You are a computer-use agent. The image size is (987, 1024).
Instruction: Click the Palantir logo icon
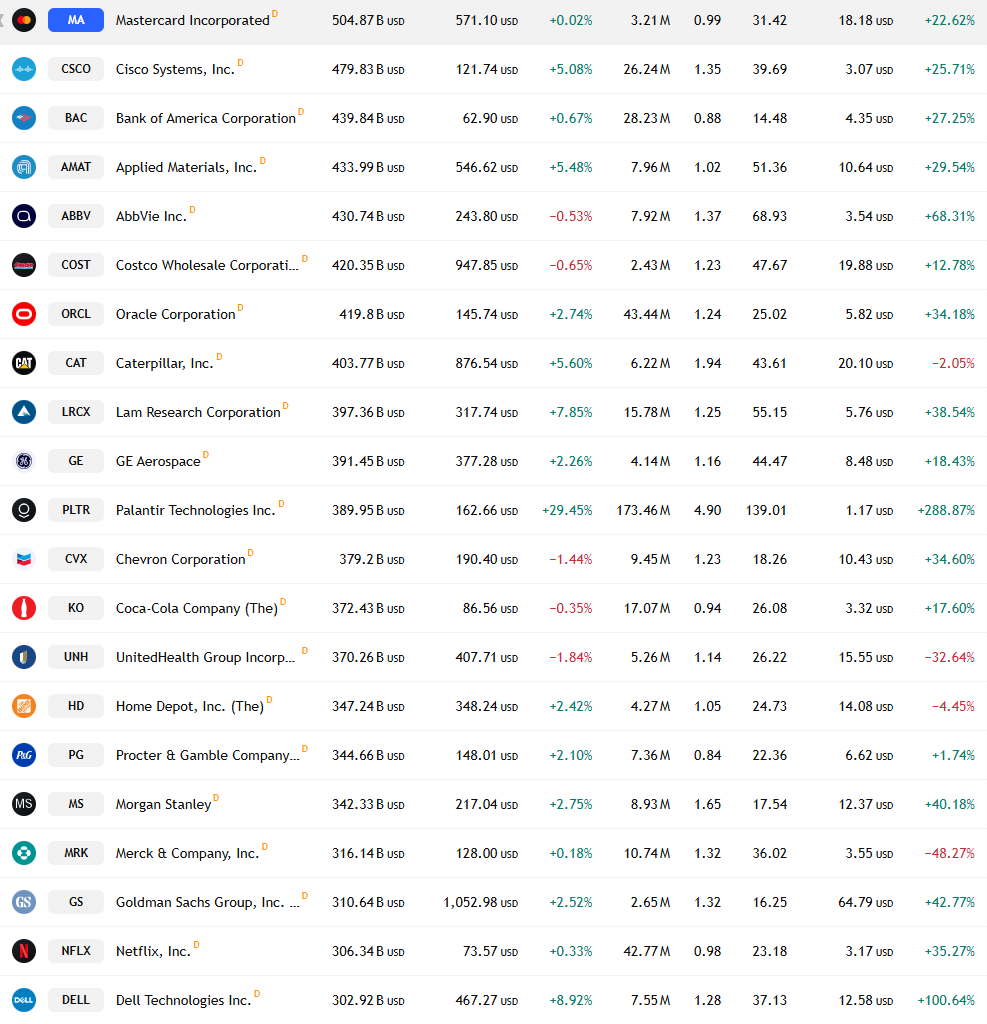[x=24, y=510]
